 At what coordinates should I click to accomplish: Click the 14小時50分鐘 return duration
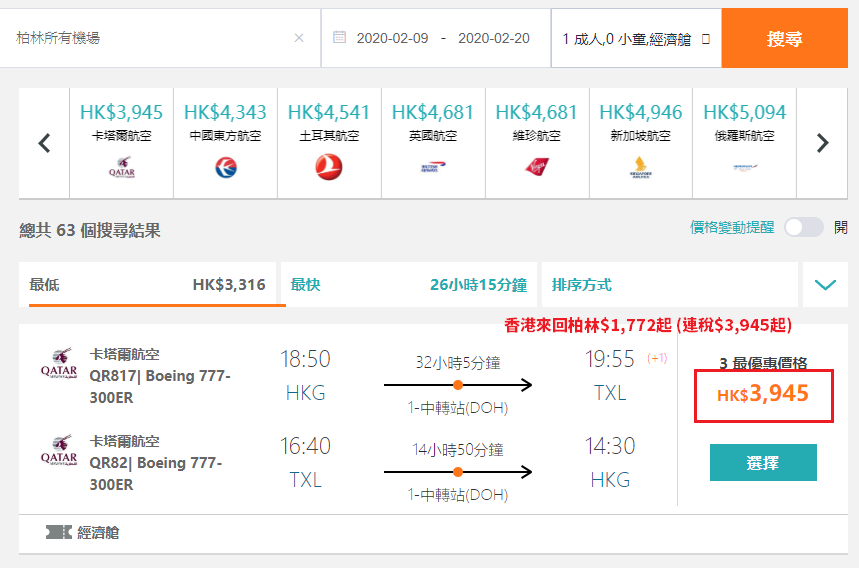pos(457,450)
